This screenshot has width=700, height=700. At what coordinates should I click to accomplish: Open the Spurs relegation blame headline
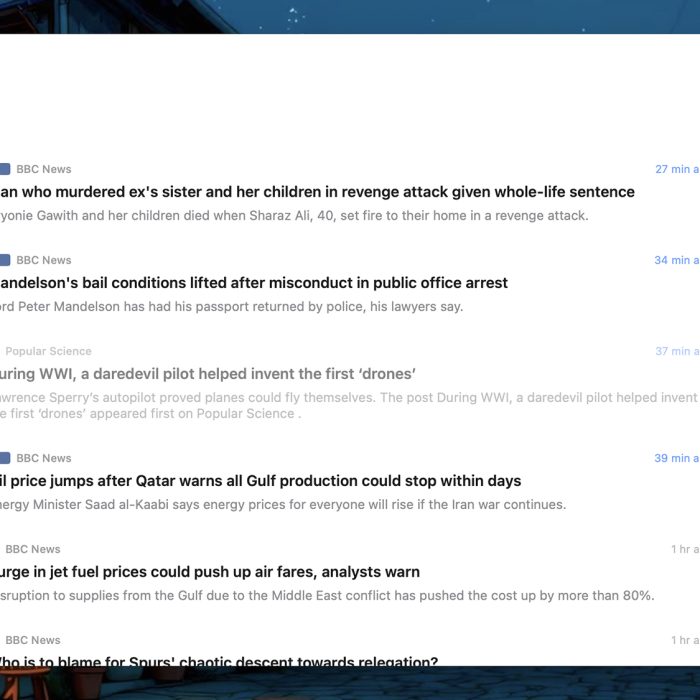coord(219,661)
